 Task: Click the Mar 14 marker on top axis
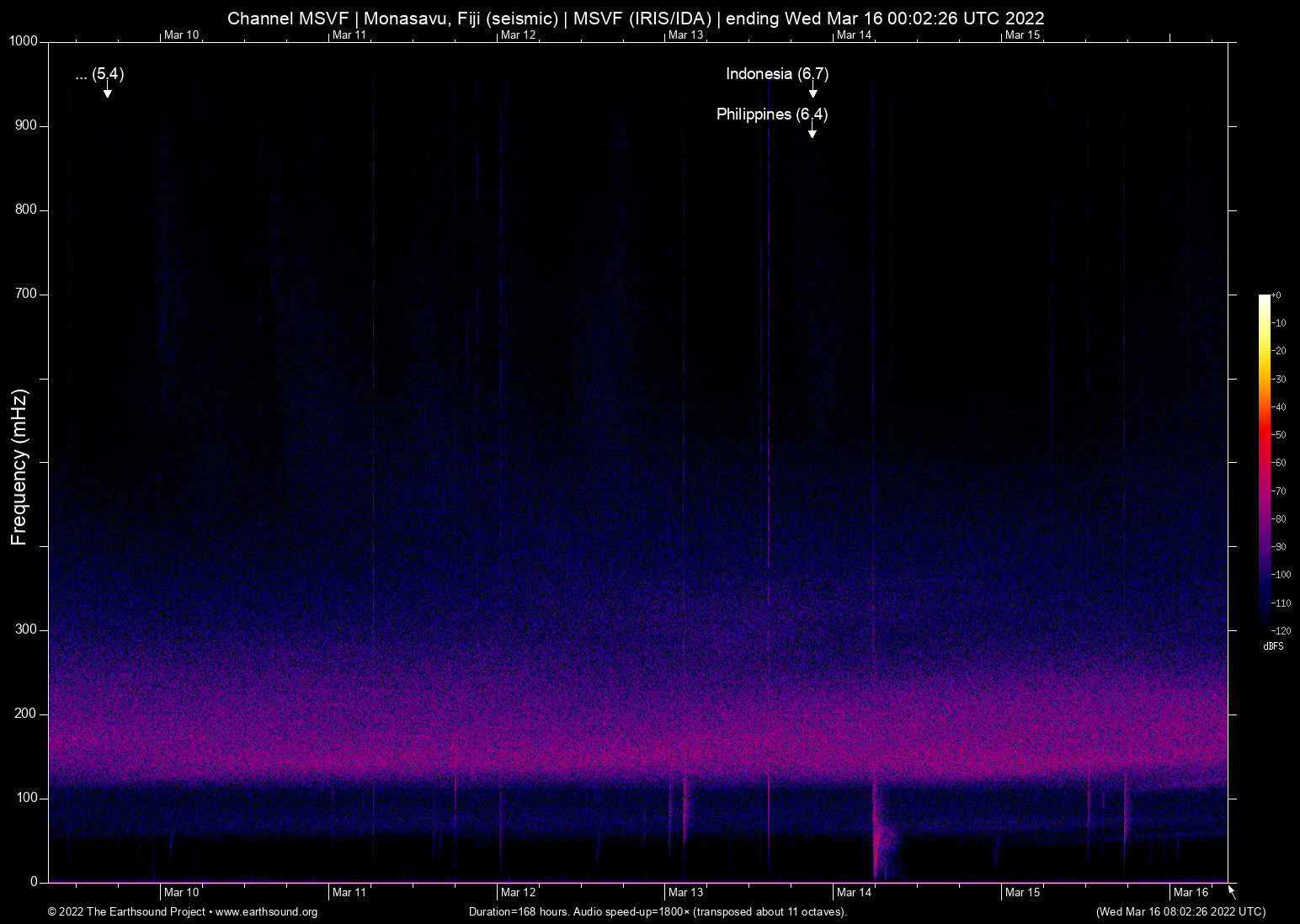[x=854, y=35]
